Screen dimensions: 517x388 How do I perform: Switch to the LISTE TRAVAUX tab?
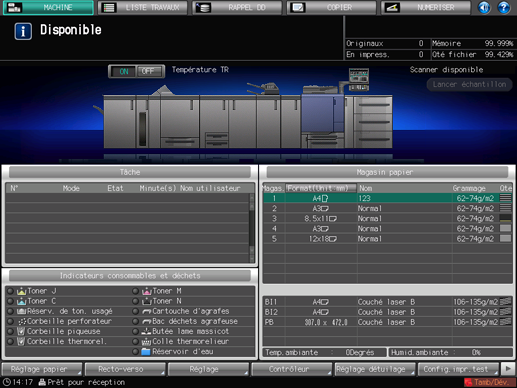(143, 7)
